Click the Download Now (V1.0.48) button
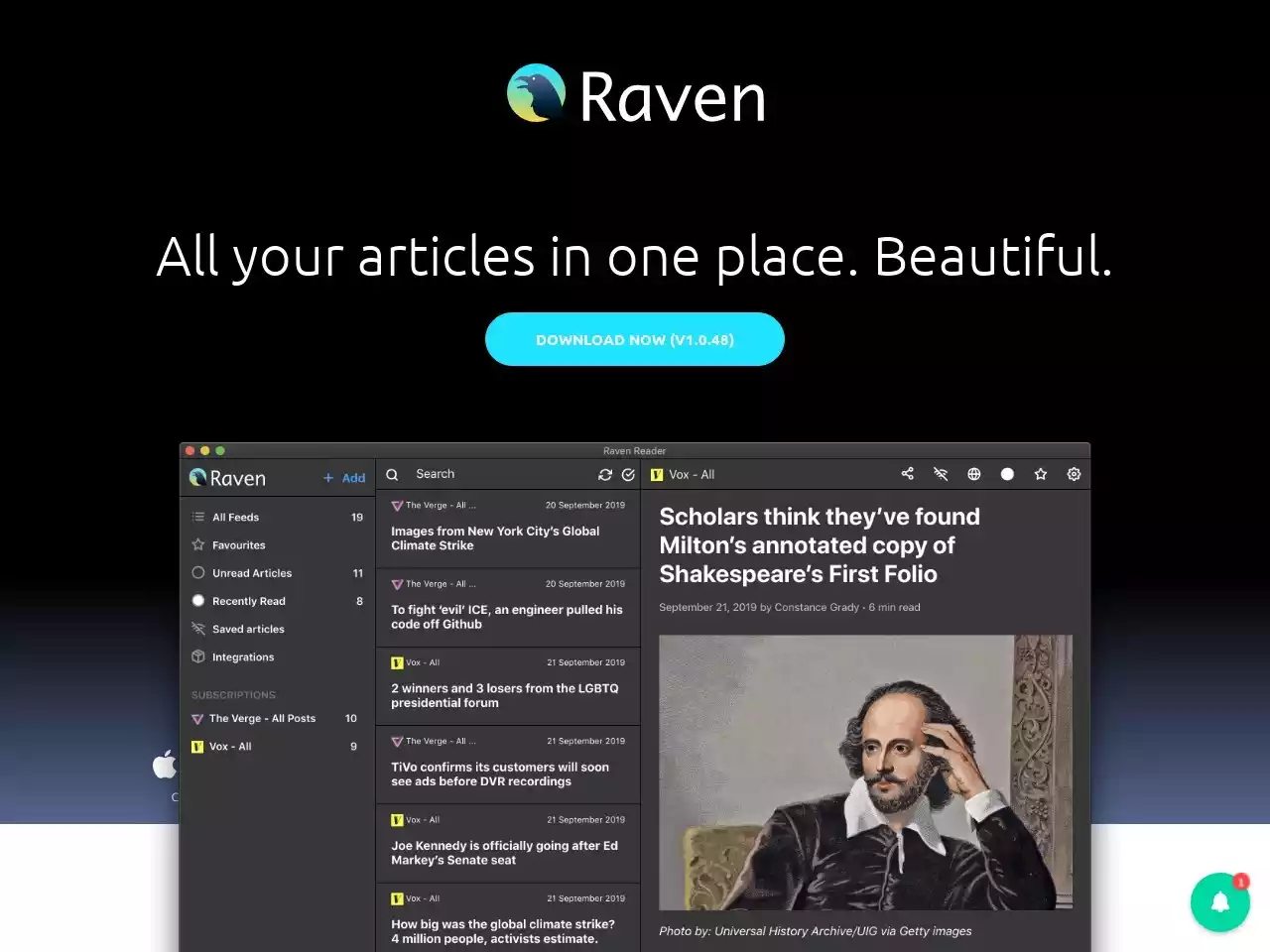1270x952 pixels. tap(635, 339)
